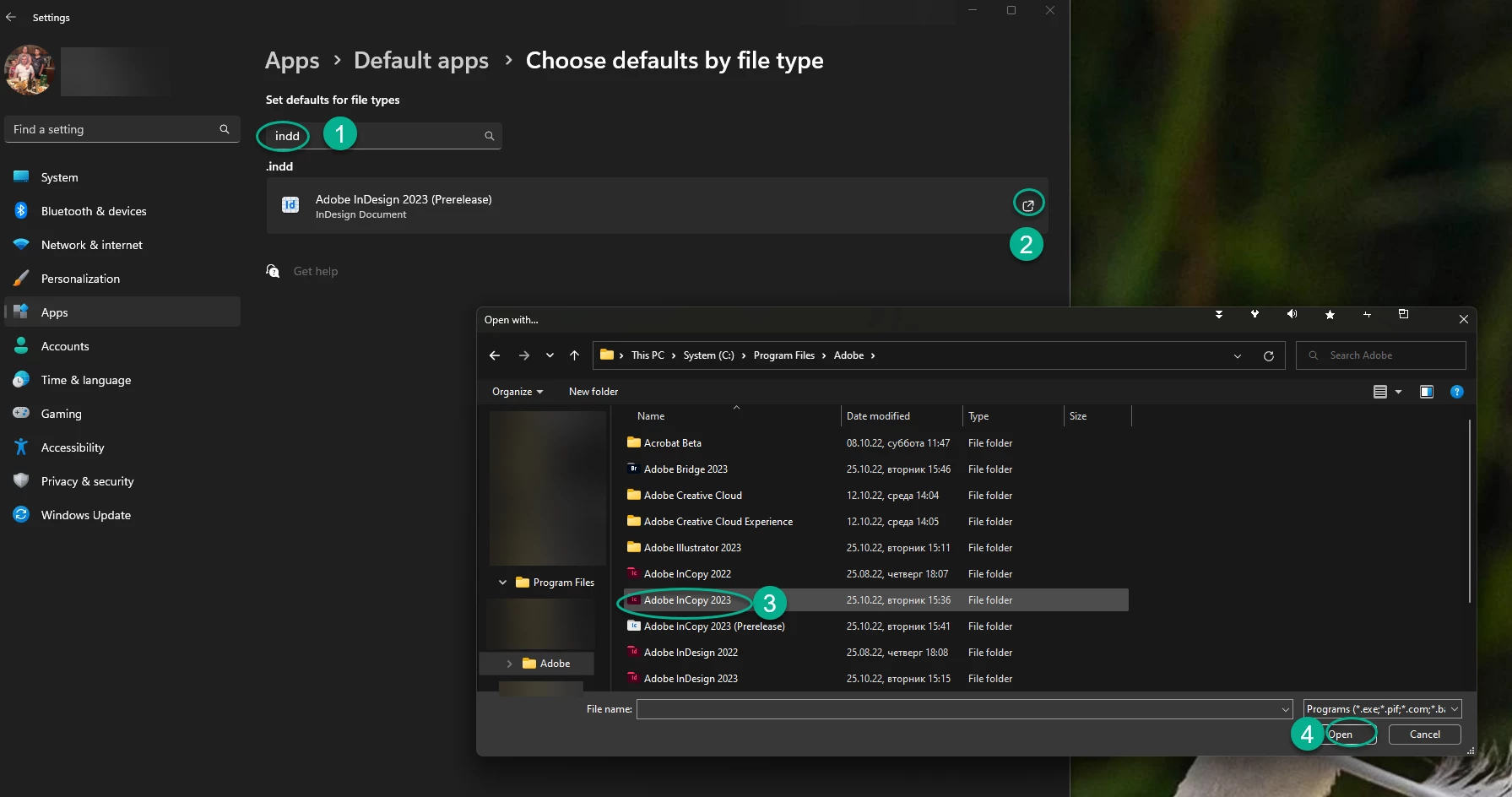Go back in the Open with dialog
This screenshot has height=797, width=1512.
[x=495, y=355]
